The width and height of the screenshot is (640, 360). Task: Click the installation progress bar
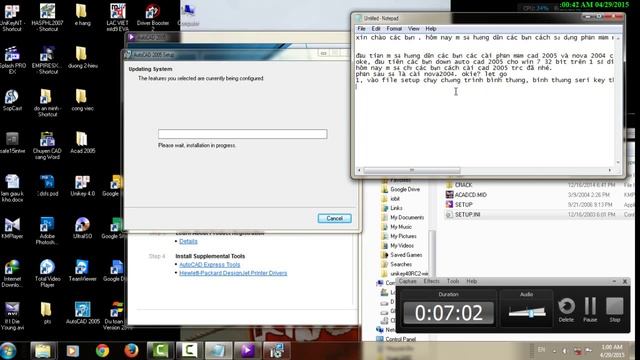(x=243, y=134)
